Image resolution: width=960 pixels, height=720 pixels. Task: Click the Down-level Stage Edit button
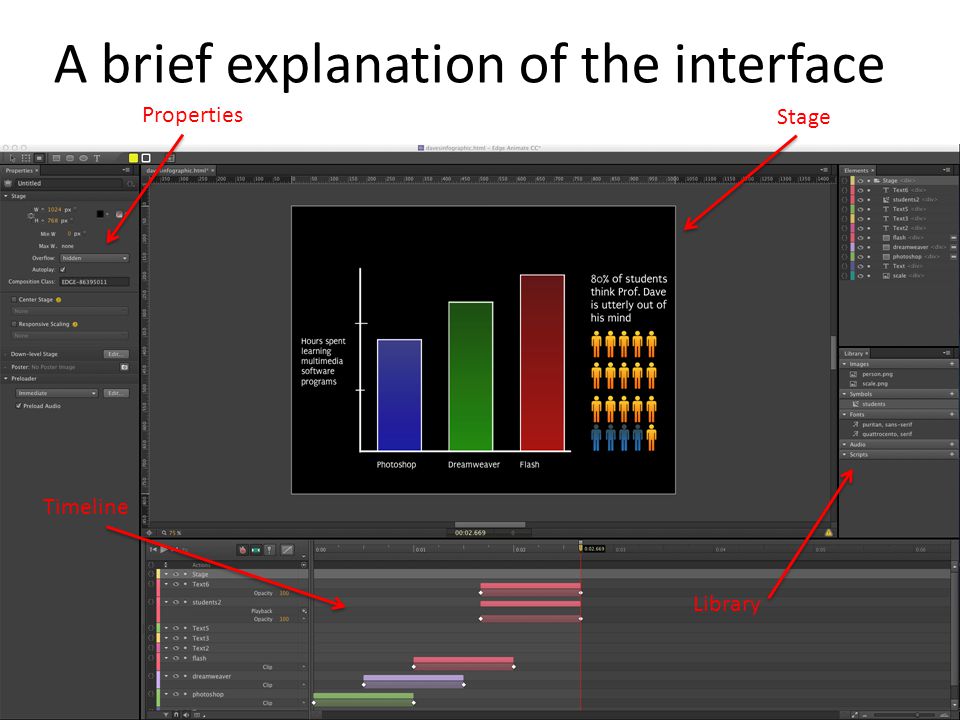click(116, 354)
